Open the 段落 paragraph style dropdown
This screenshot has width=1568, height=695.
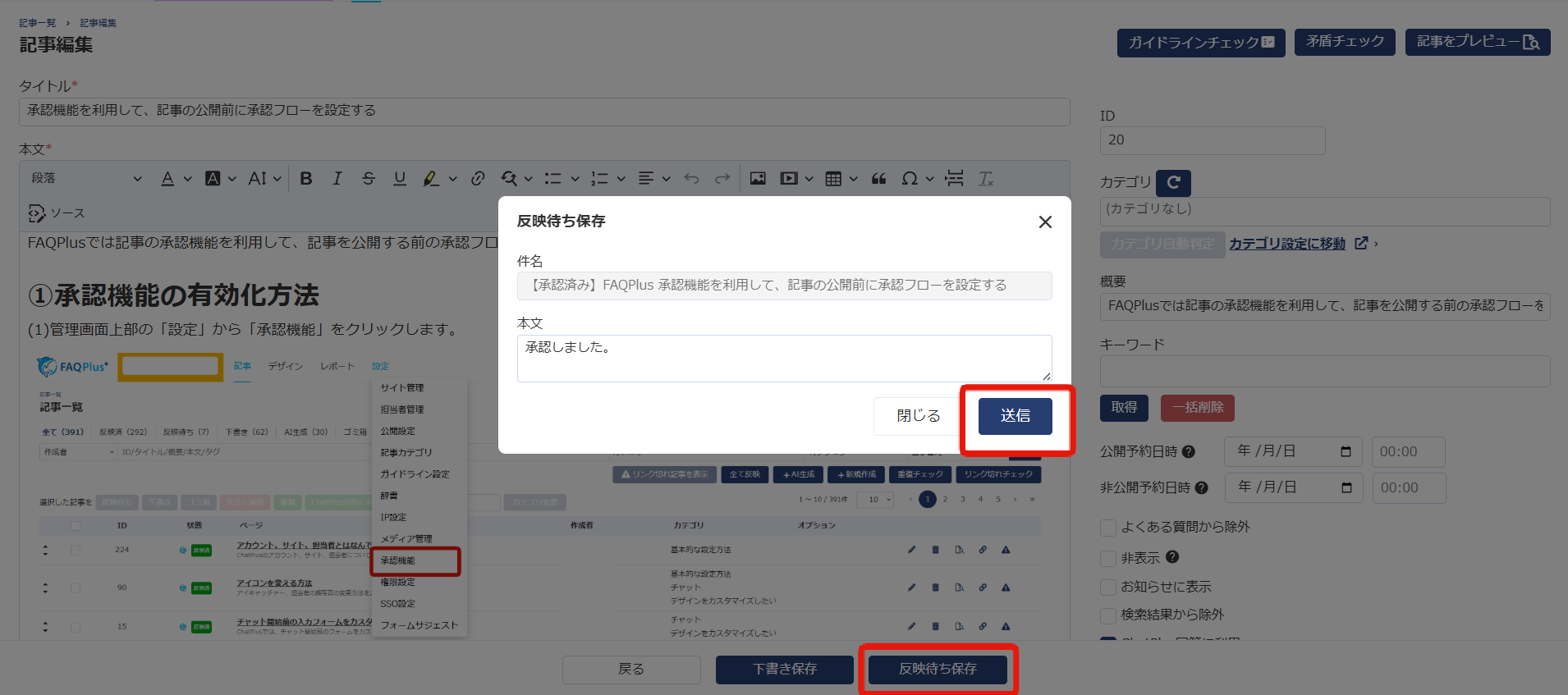86,179
